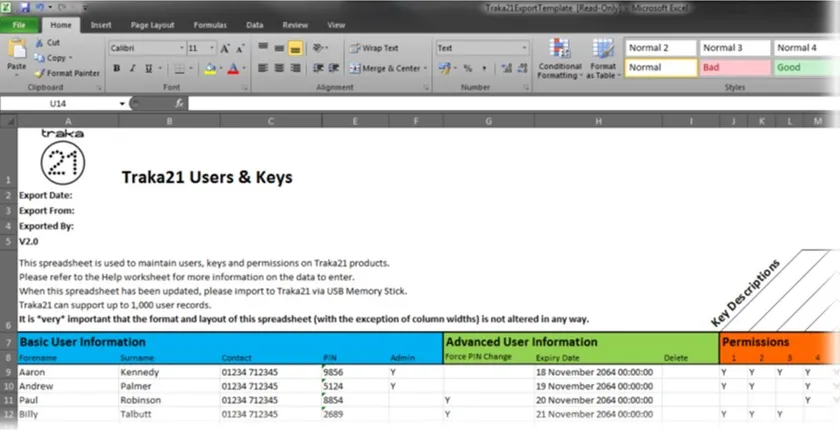The width and height of the screenshot is (840, 430).
Task: Click the Save icon in quick access toolbar
Action: (x=23, y=7)
